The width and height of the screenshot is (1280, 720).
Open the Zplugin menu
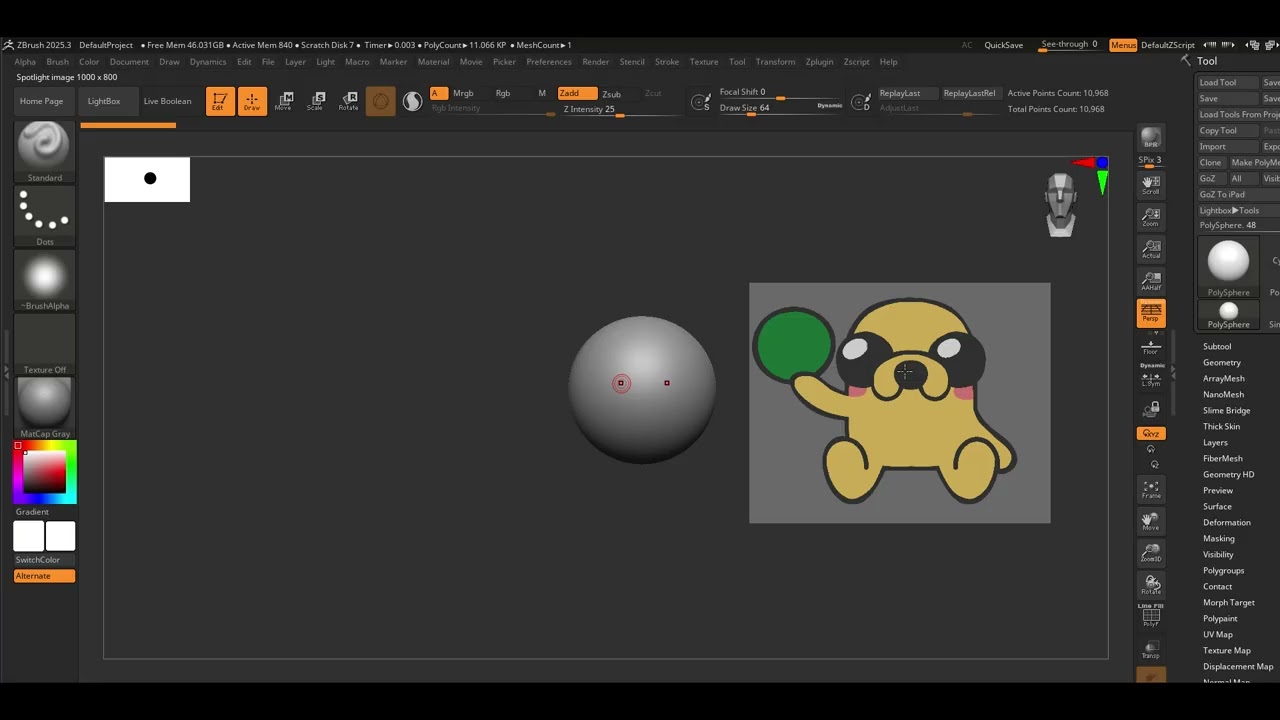coord(819,62)
